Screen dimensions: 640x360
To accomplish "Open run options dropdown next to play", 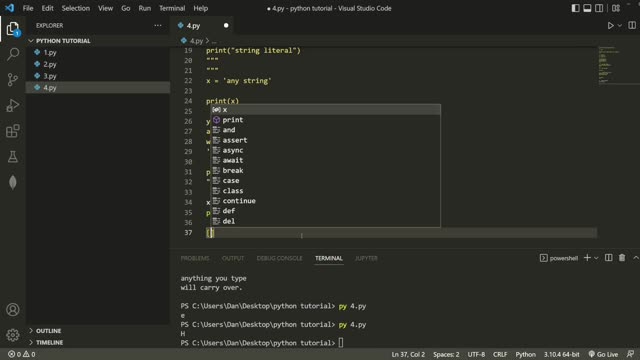I will 620,25.
